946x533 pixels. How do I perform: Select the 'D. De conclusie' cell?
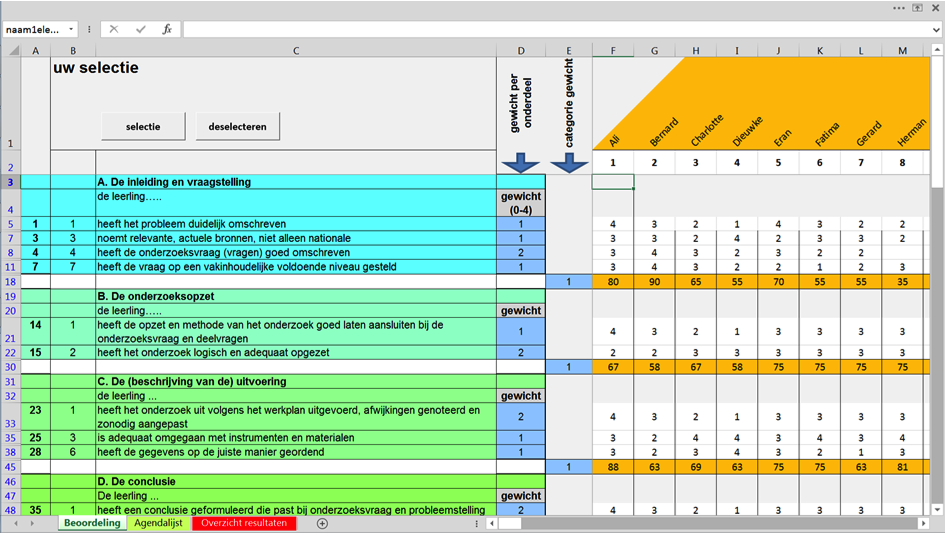296,482
